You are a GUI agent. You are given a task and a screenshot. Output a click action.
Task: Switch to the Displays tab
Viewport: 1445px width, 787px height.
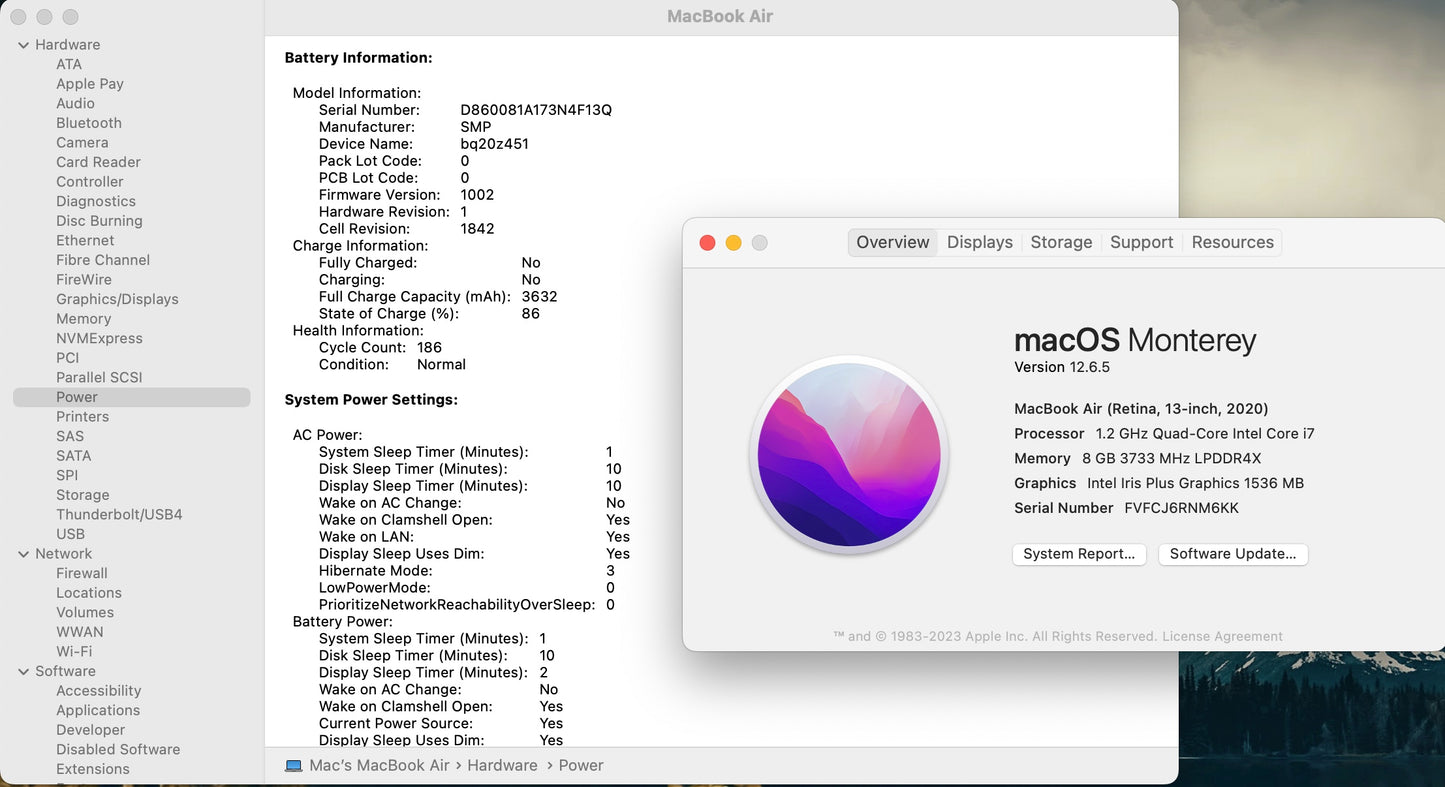pos(979,243)
